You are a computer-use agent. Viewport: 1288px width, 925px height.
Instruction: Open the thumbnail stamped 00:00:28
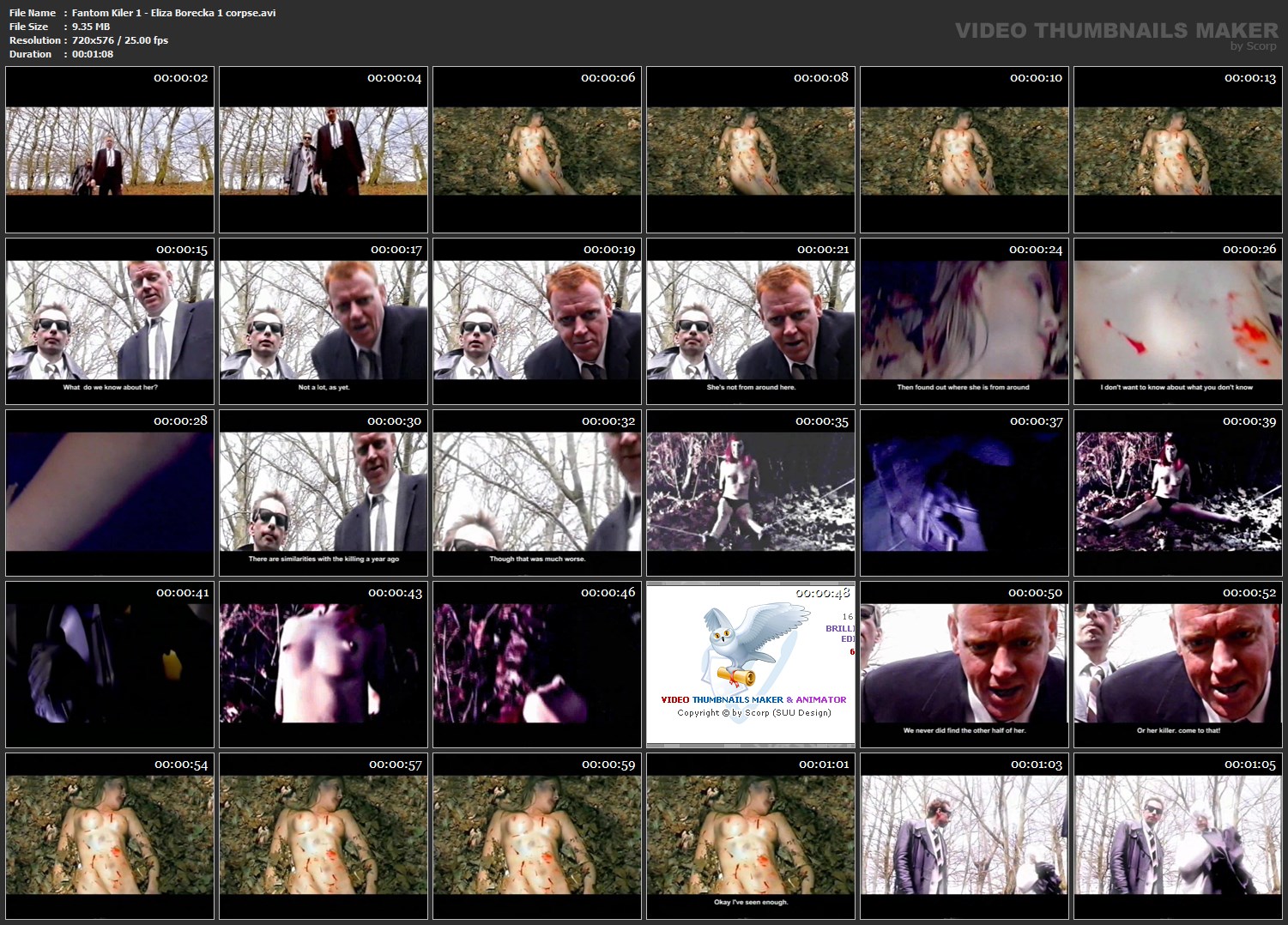110,493
